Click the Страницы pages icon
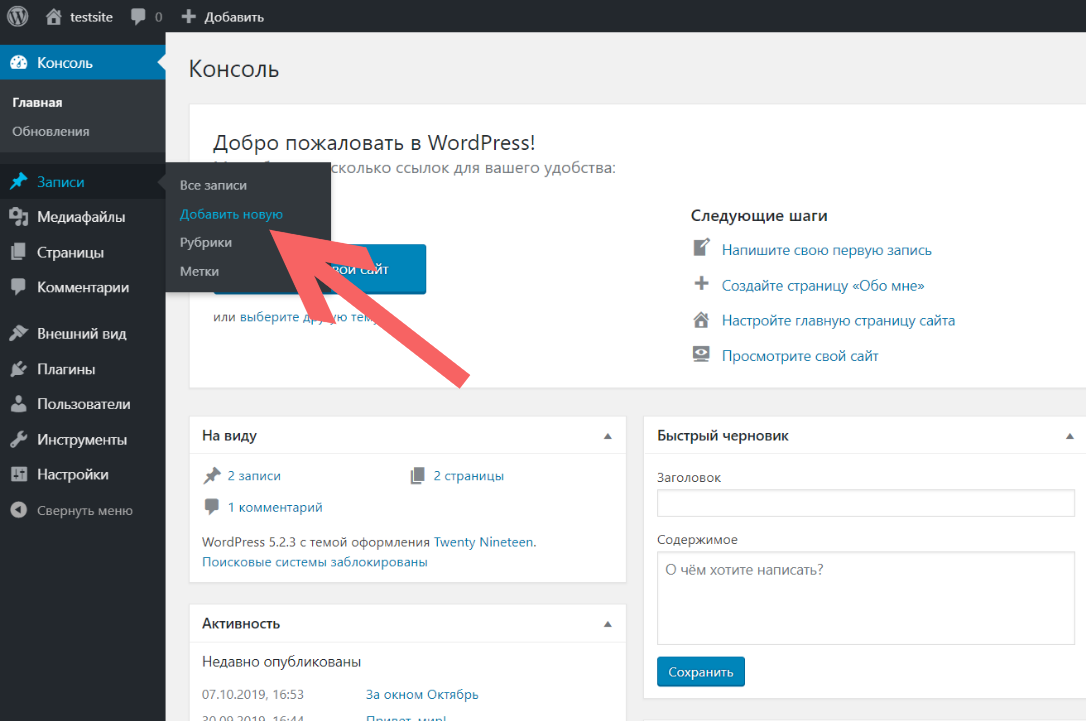 (x=19, y=252)
